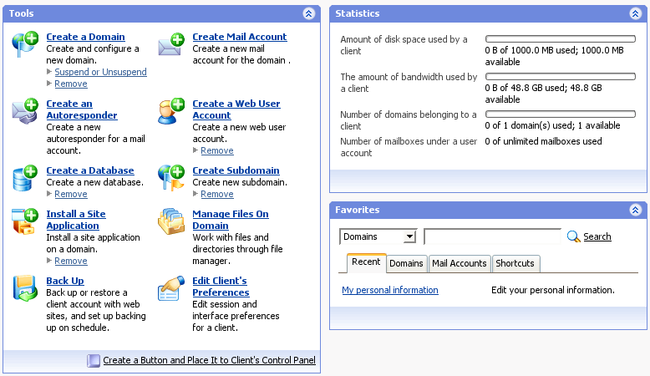650x376 pixels.
Task: Click Remove under Create a Database
Action: pyautogui.click(x=71, y=194)
